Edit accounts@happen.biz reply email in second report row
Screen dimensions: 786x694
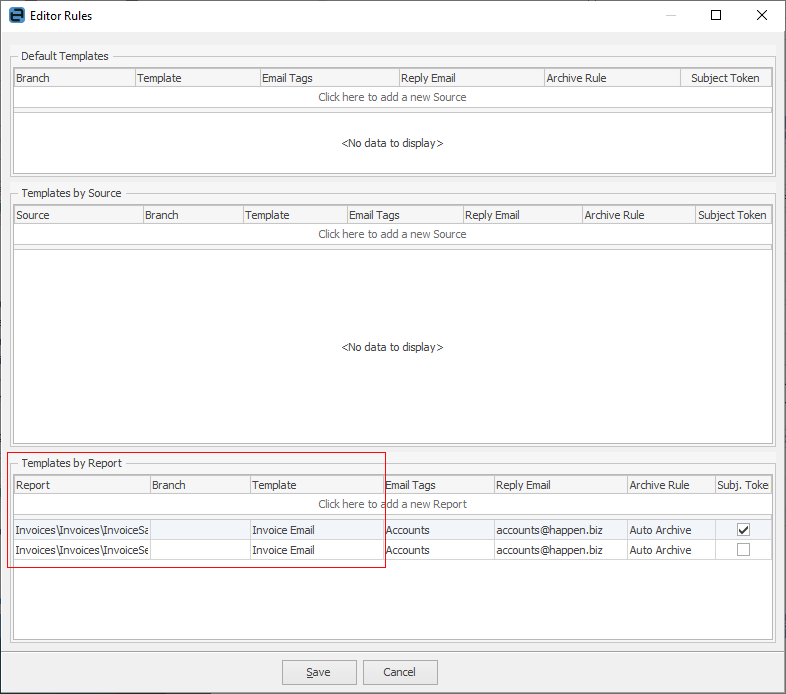[x=560, y=550]
